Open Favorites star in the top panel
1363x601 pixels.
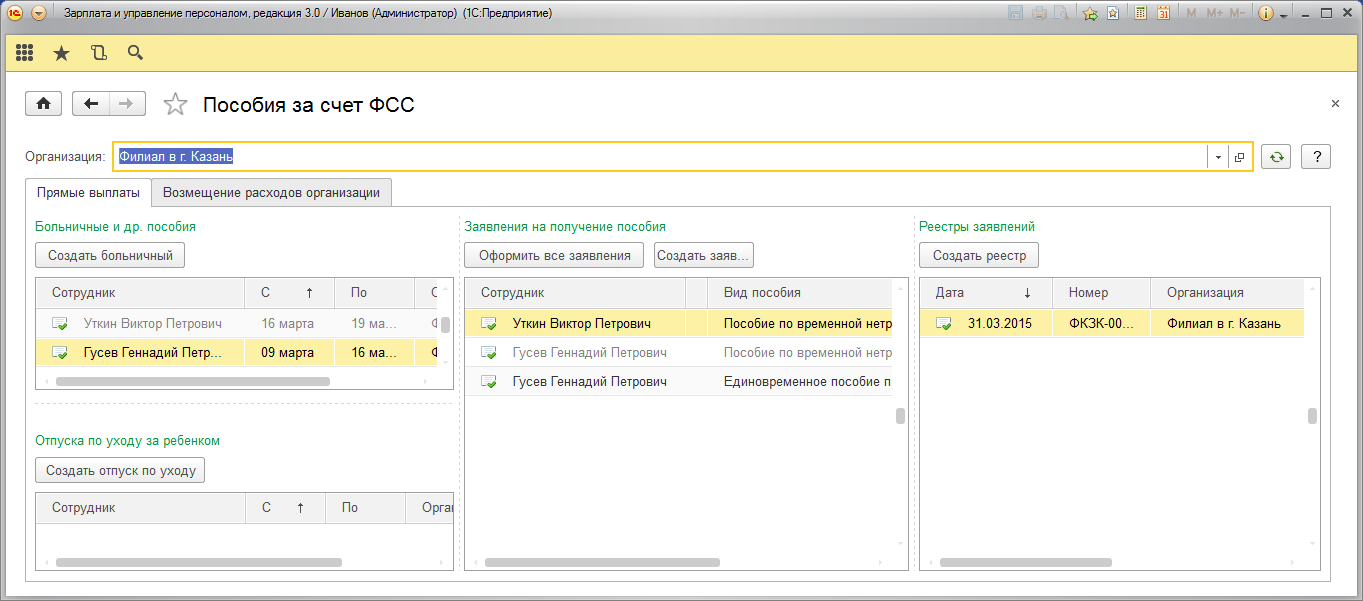pyautogui.click(x=61, y=53)
